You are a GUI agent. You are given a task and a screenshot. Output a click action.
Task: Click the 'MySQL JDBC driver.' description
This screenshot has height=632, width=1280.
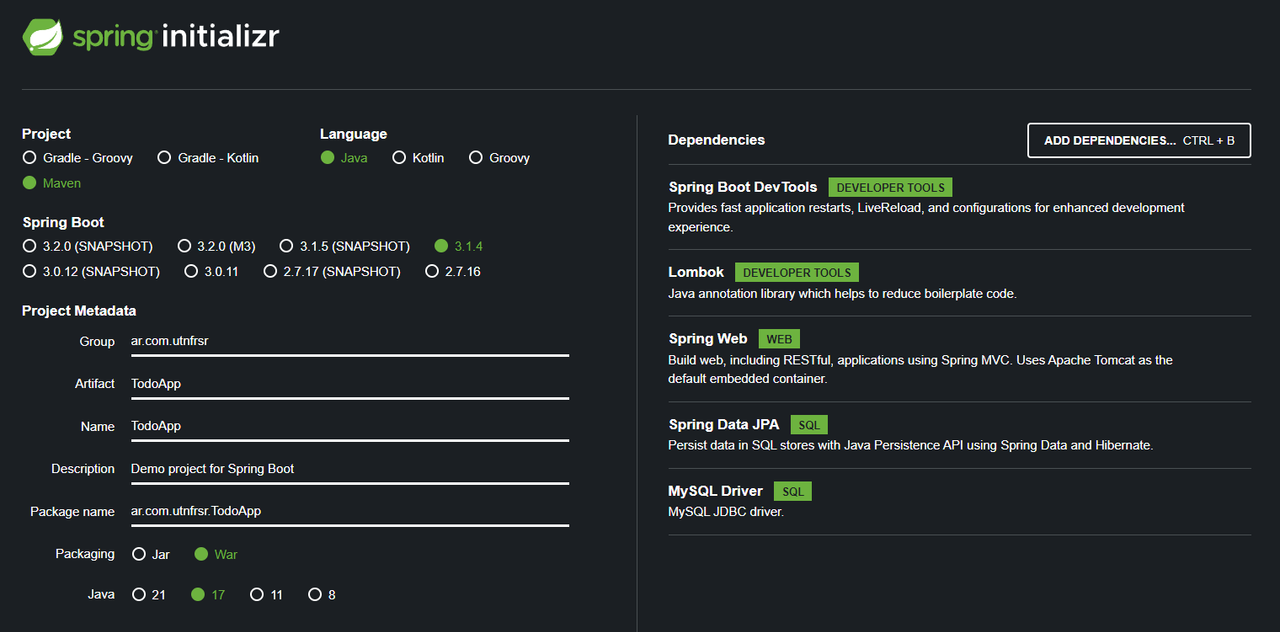pos(726,512)
